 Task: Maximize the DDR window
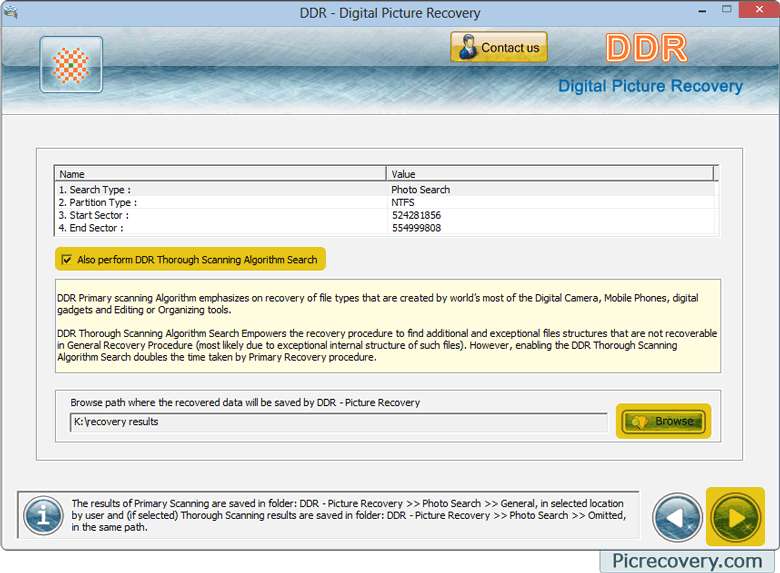tap(727, 9)
